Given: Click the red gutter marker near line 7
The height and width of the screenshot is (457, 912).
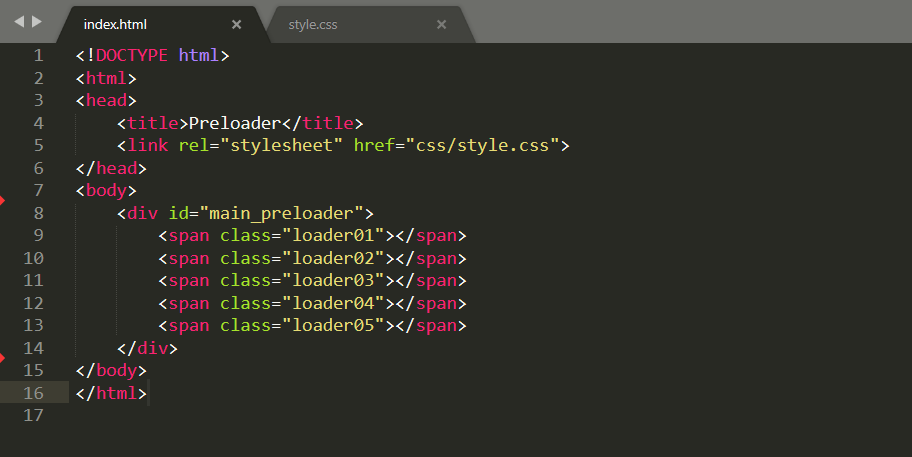Looking at the screenshot, I should [x=3, y=201].
